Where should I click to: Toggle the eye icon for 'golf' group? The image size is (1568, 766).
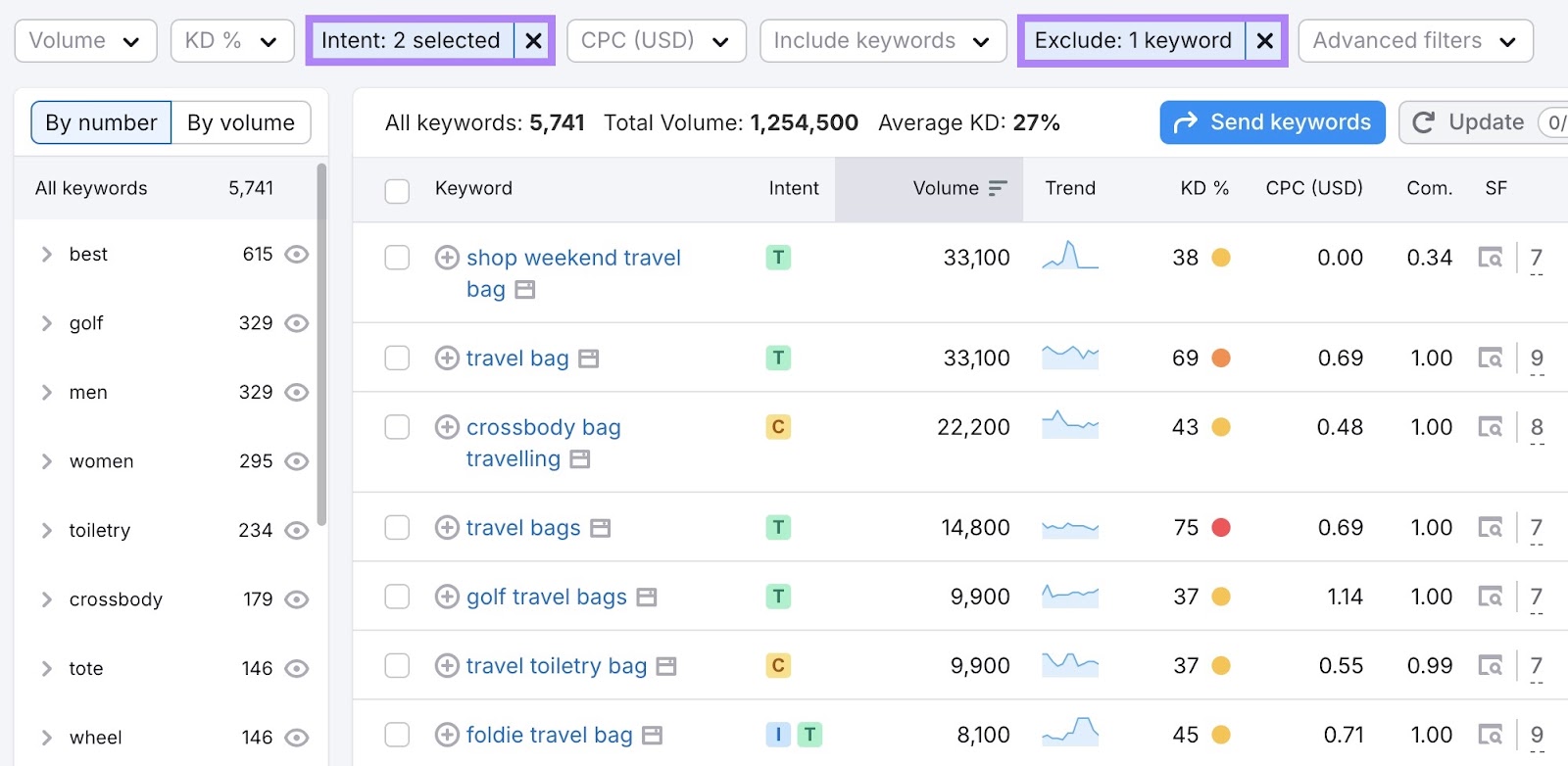point(296,323)
